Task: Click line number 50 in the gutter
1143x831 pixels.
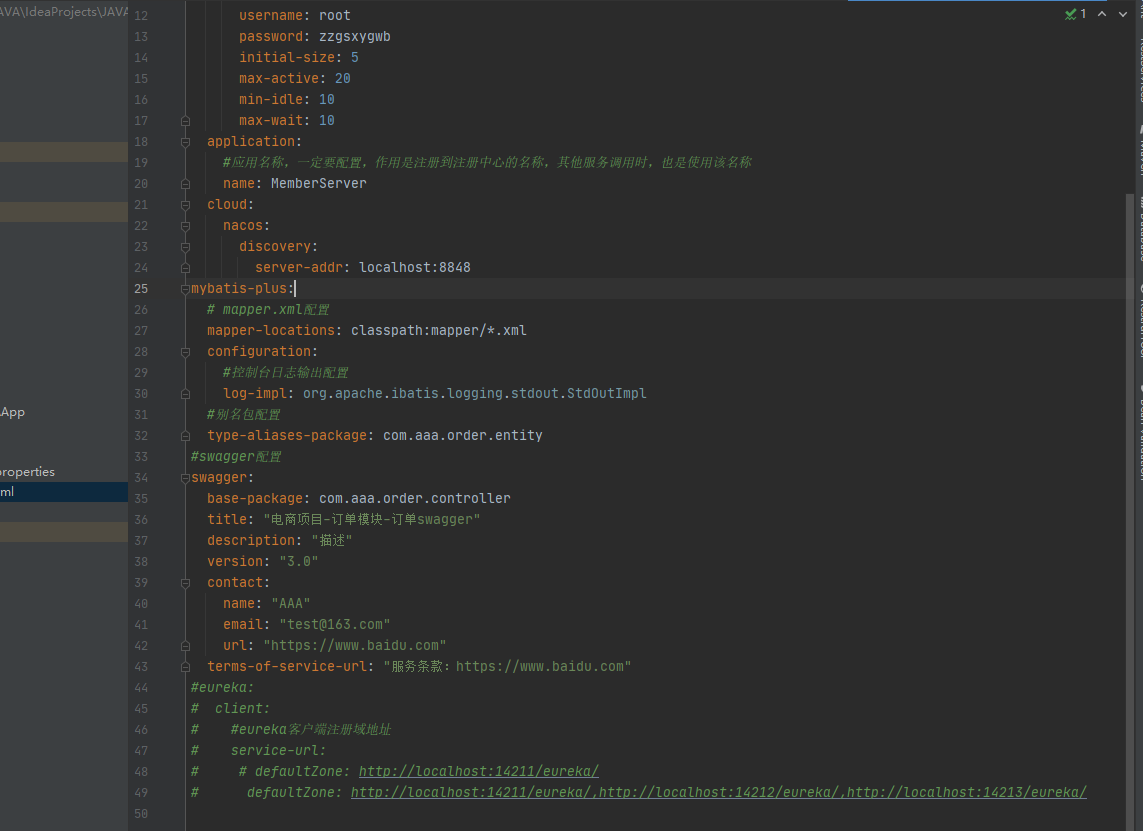Action: click(141, 814)
